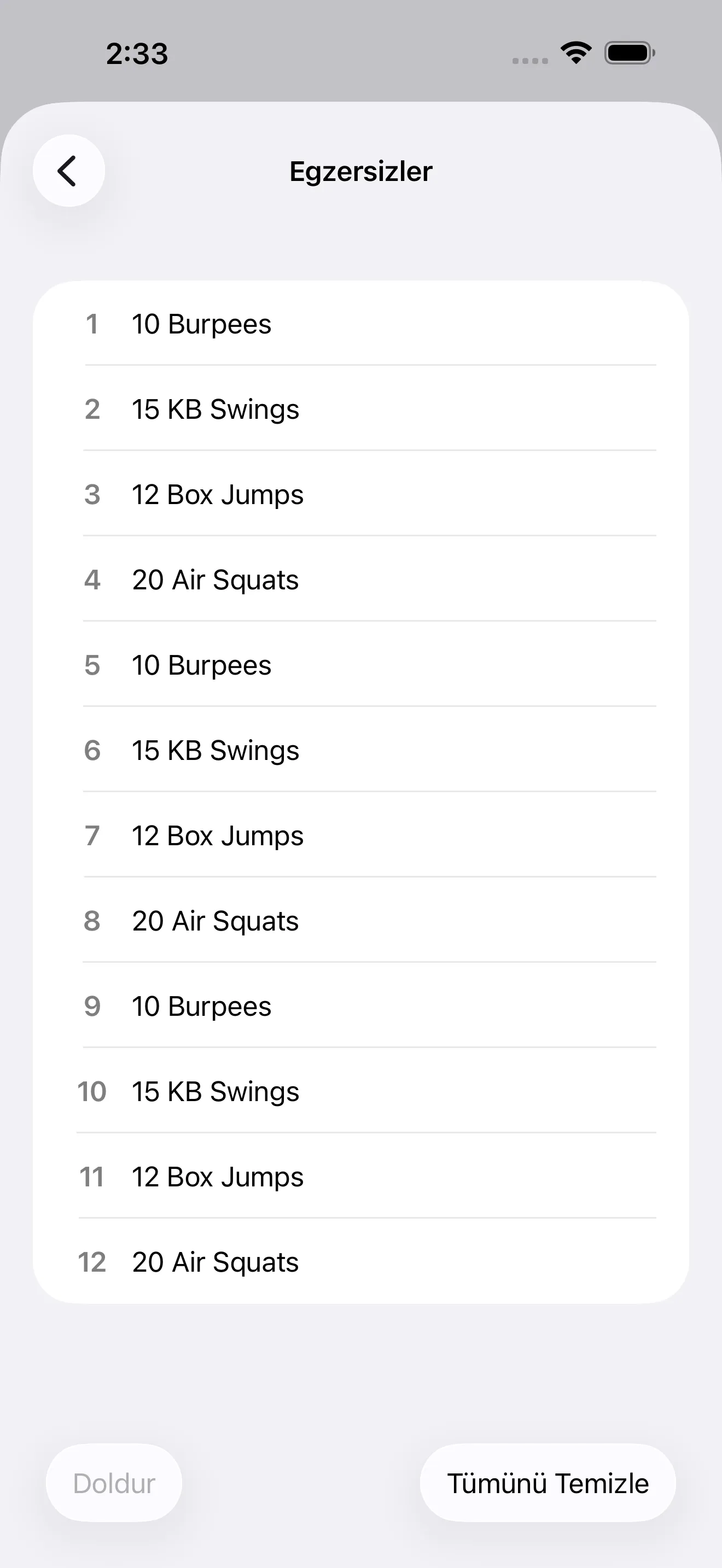
Task: Tap row 4, 20 Air Squats
Action: 360,580
